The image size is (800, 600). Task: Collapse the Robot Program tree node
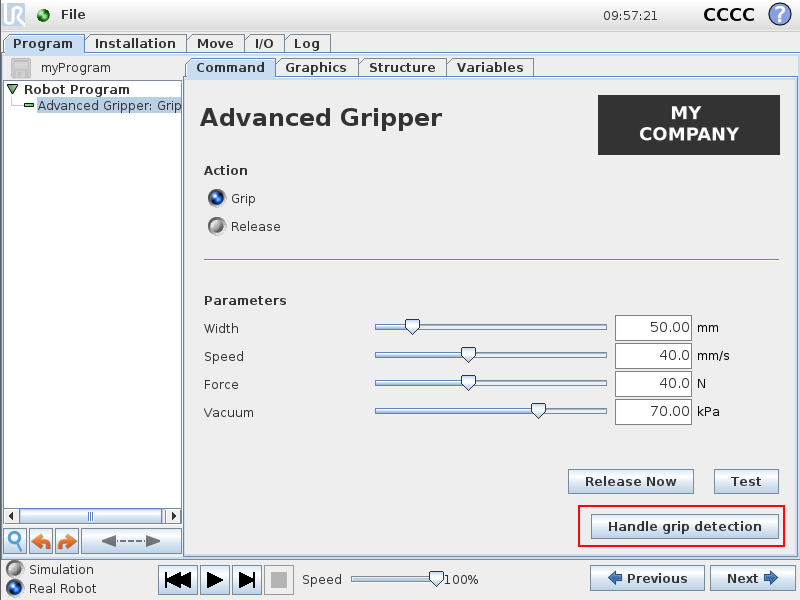13,90
